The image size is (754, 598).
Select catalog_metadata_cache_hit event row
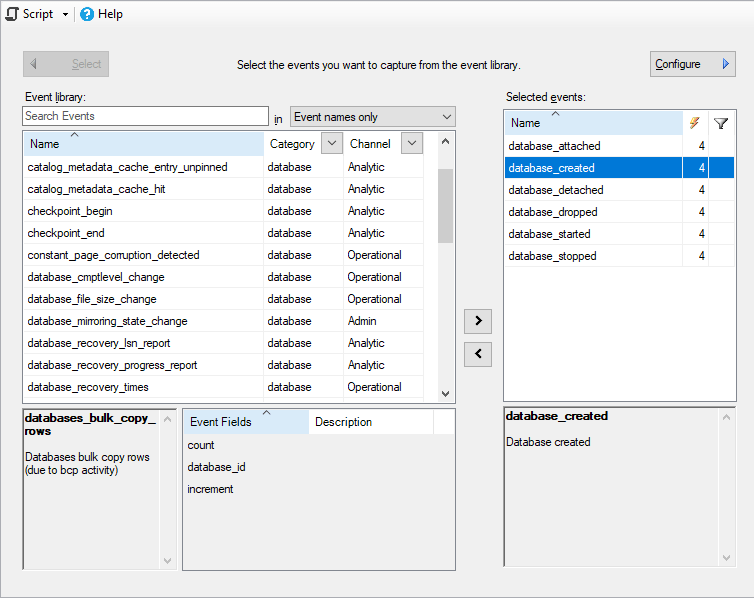point(143,189)
